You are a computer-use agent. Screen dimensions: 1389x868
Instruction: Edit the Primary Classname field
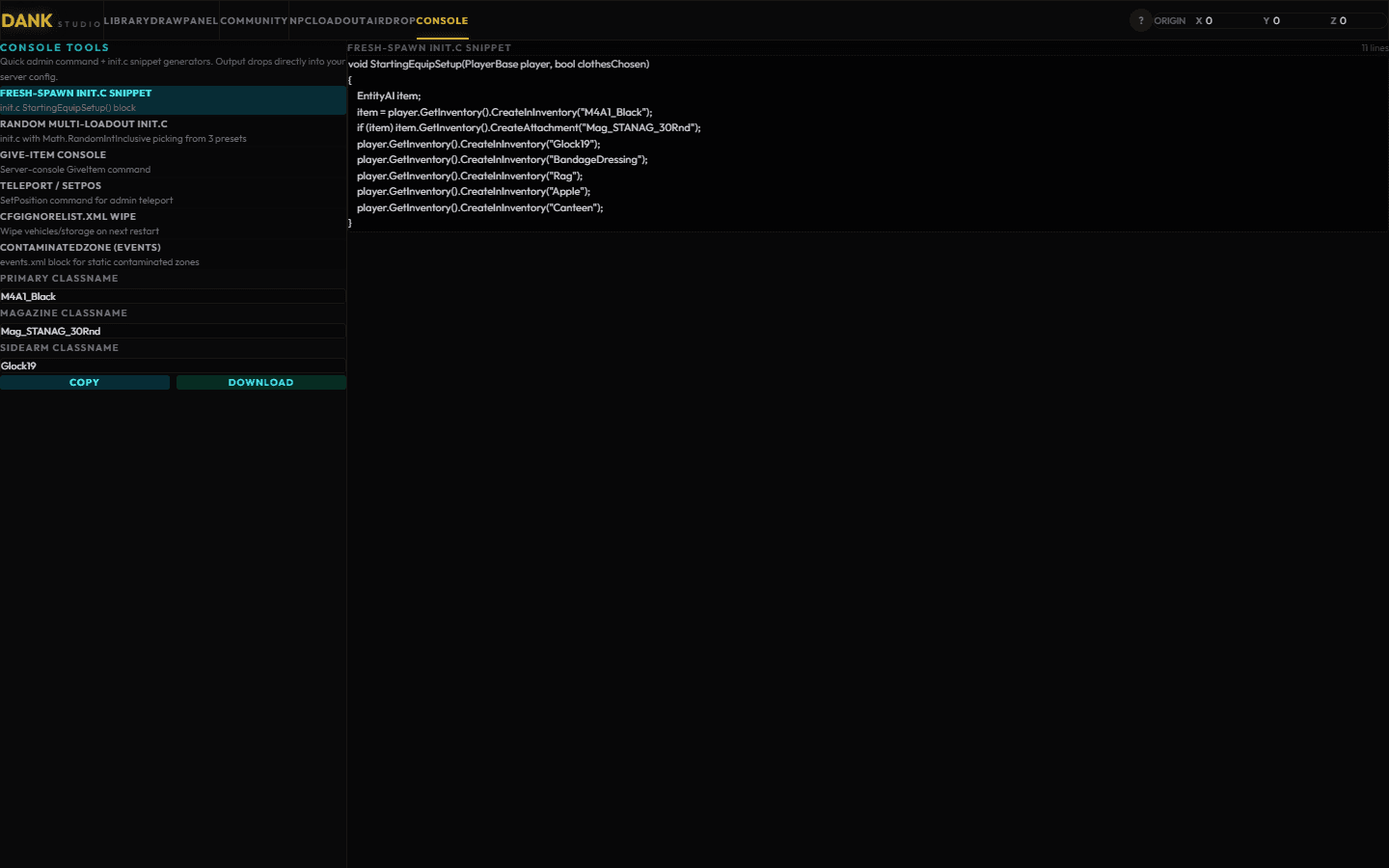click(173, 296)
